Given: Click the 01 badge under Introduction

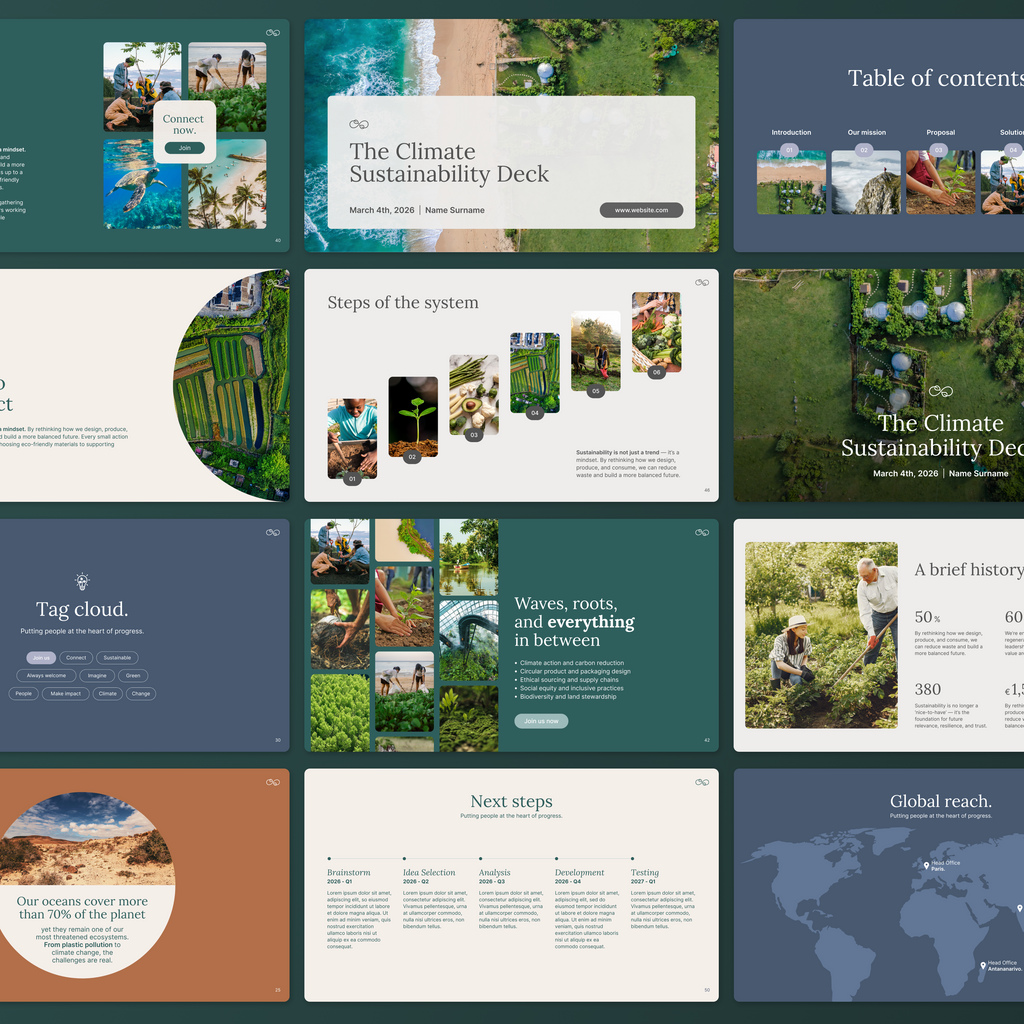Looking at the screenshot, I should [x=790, y=151].
